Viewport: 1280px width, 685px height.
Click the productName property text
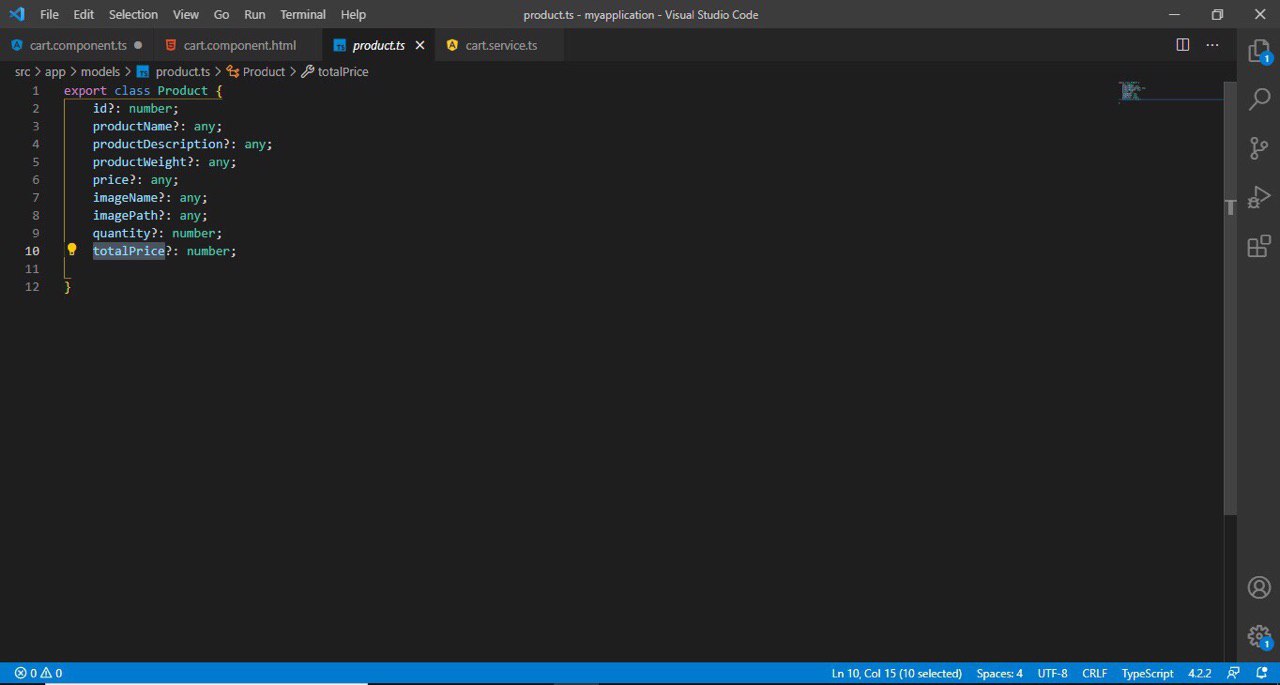point(132,126)
